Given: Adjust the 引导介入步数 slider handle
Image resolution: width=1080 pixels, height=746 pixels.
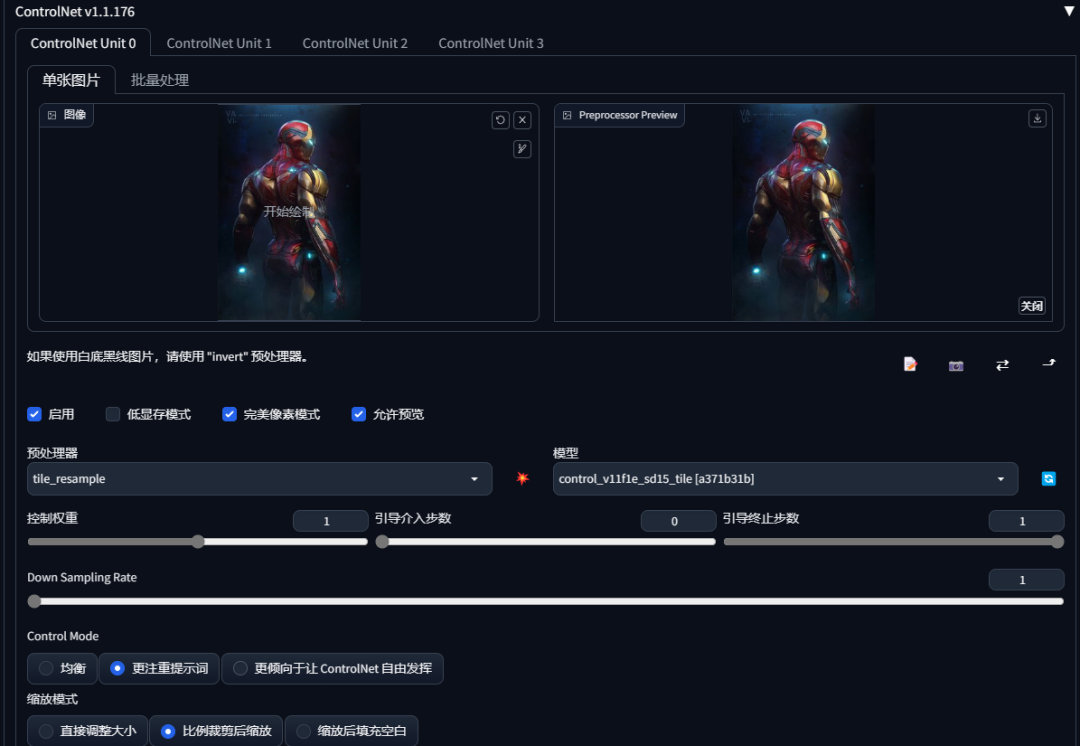Looking at the screenshot, I should (x=382, y=542).
